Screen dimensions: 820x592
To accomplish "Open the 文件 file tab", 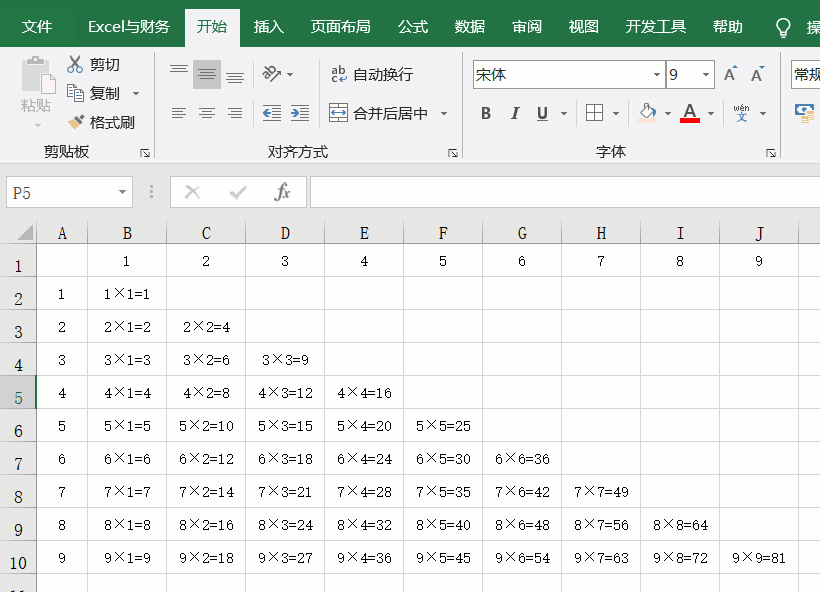I will click(37, 27).
